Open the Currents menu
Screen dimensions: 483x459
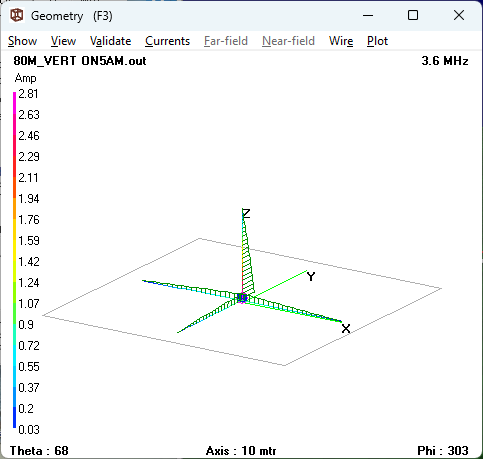[167, 41]
